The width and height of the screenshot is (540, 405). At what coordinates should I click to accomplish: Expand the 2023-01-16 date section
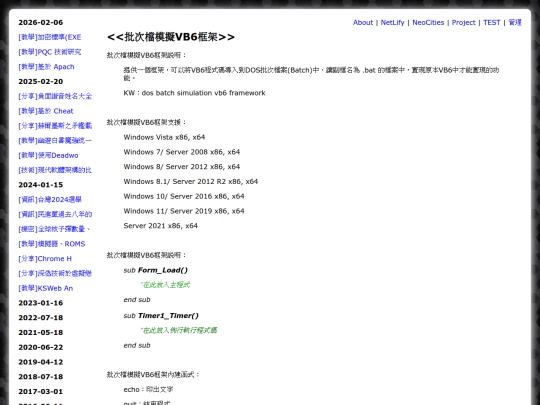click(x=41, y=303)
